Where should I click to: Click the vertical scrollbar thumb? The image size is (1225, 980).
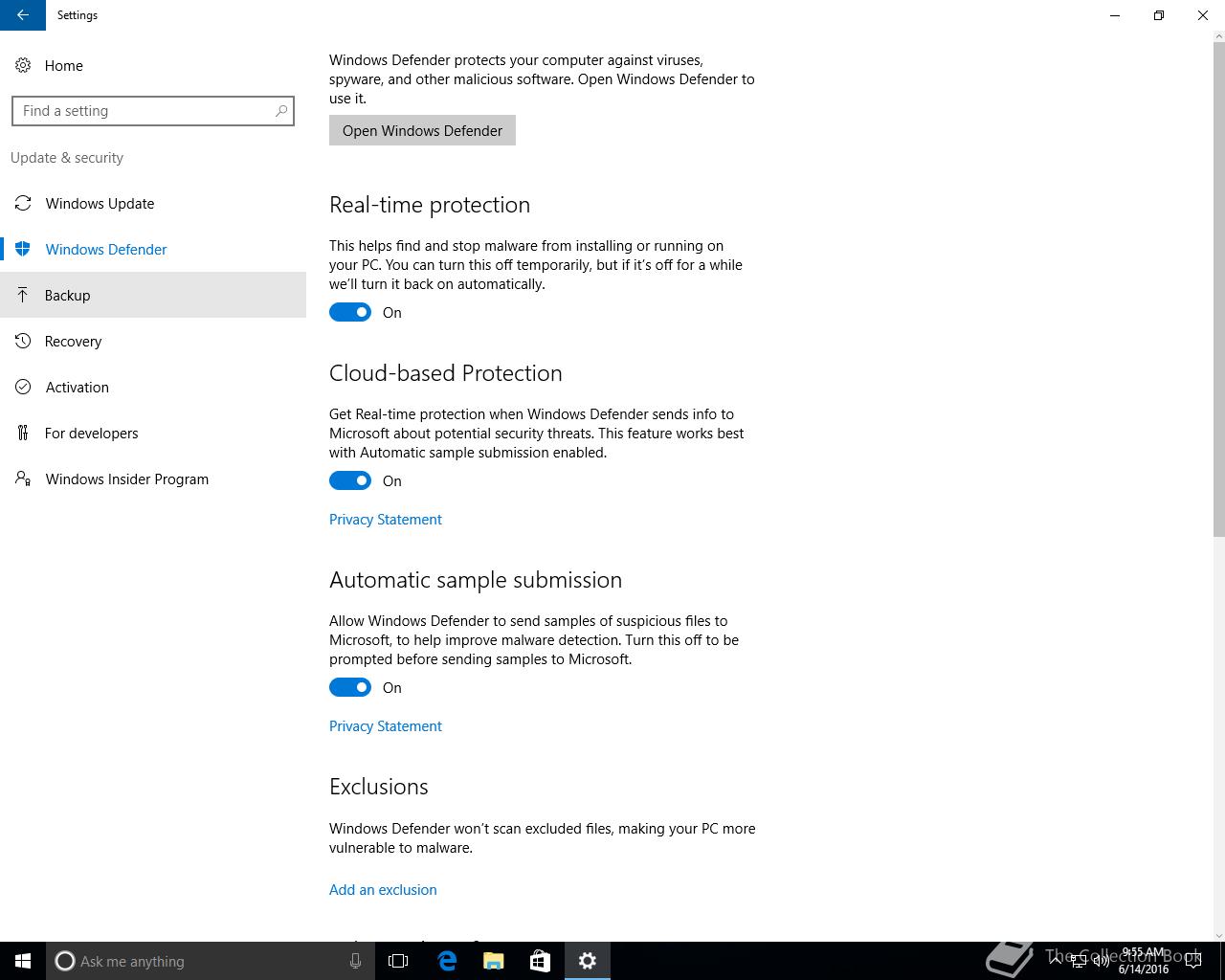[x=1218, y=290]
